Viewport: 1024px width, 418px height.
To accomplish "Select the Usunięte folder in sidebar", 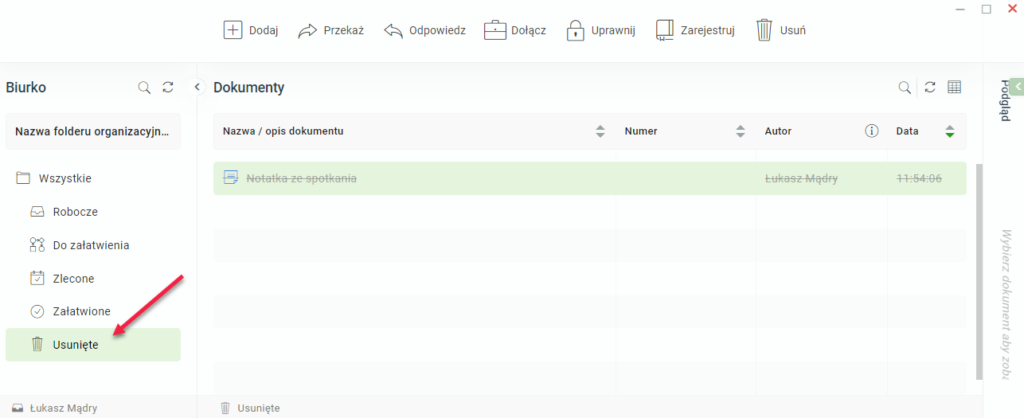I will (x=93, y=344).
